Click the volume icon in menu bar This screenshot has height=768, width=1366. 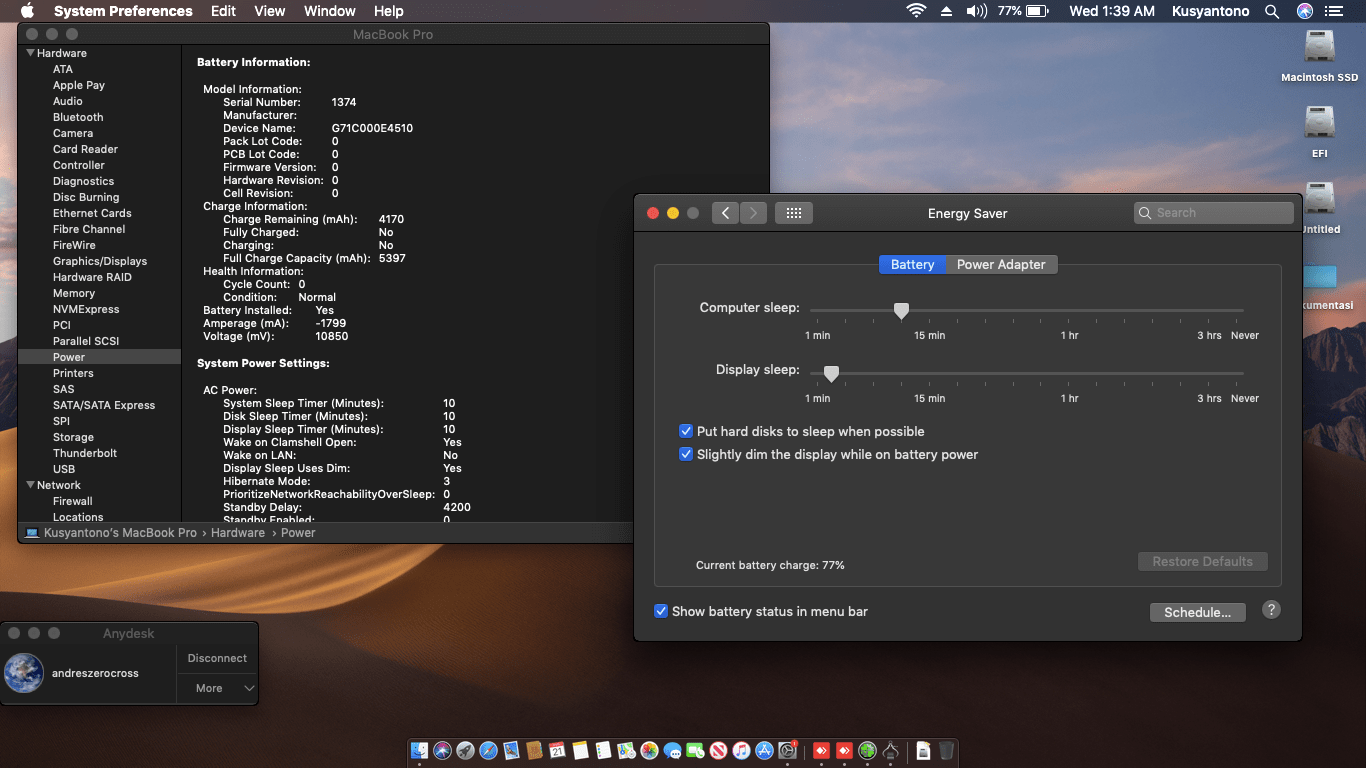(976, 11)
